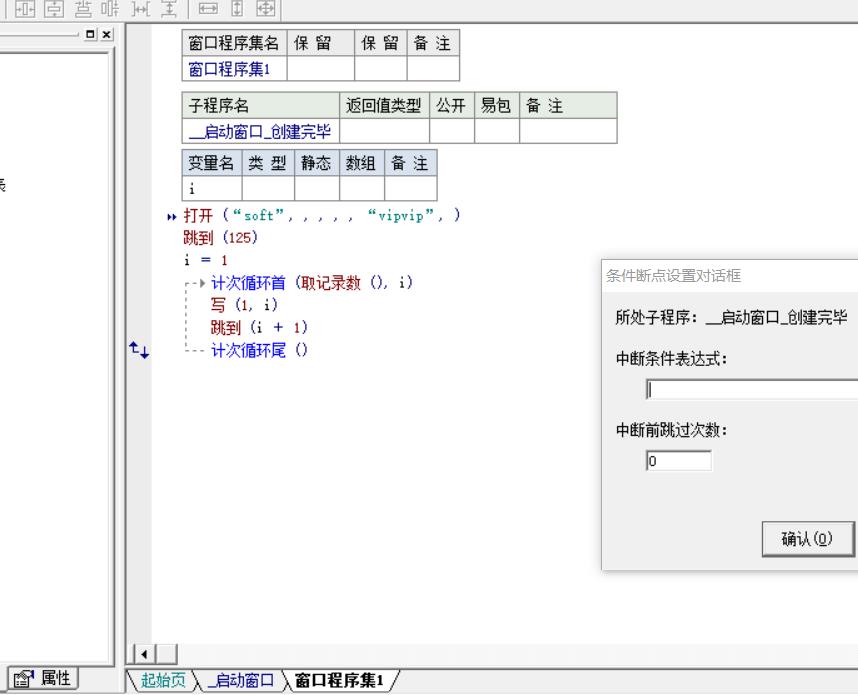Click the 窗口程序集名 header cell
This screenshot has width=858, height=695.
[x=234, y=43]
